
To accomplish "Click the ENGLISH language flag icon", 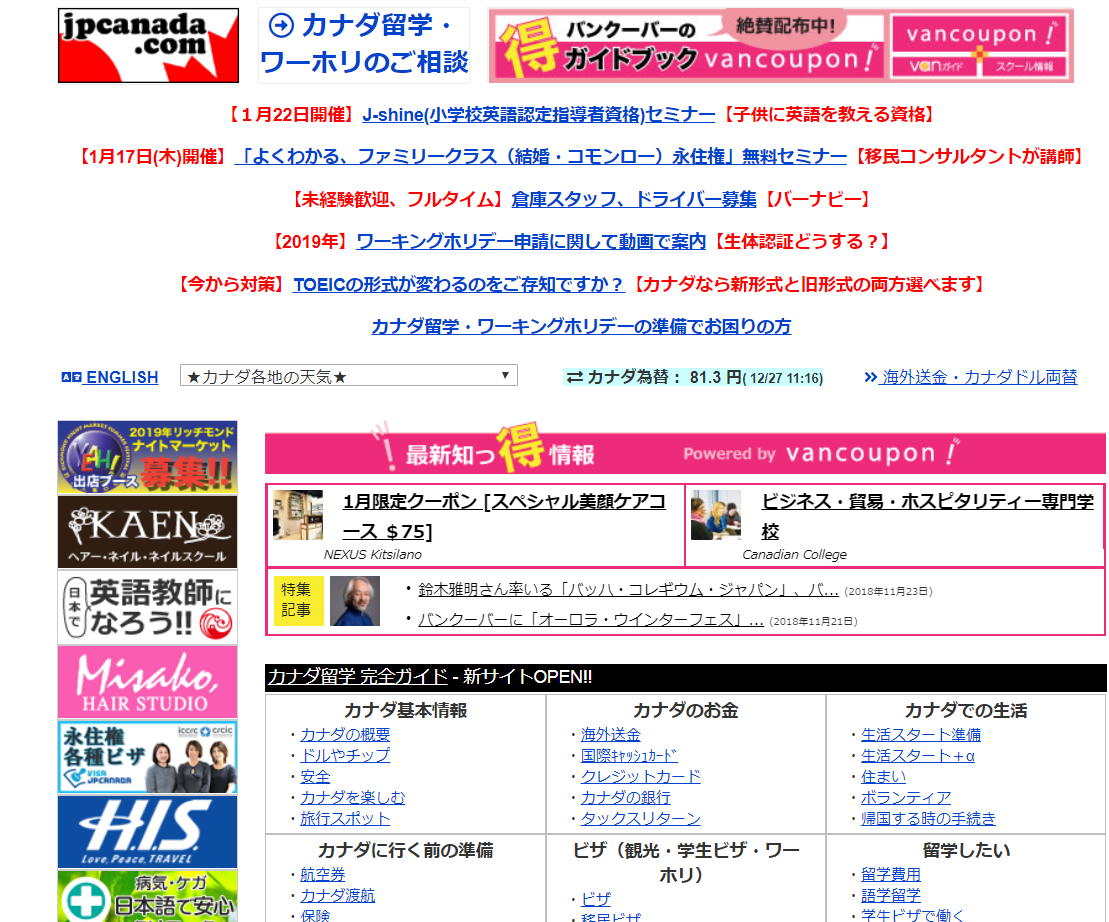I will pyautogui.click(x=71, y=378).
